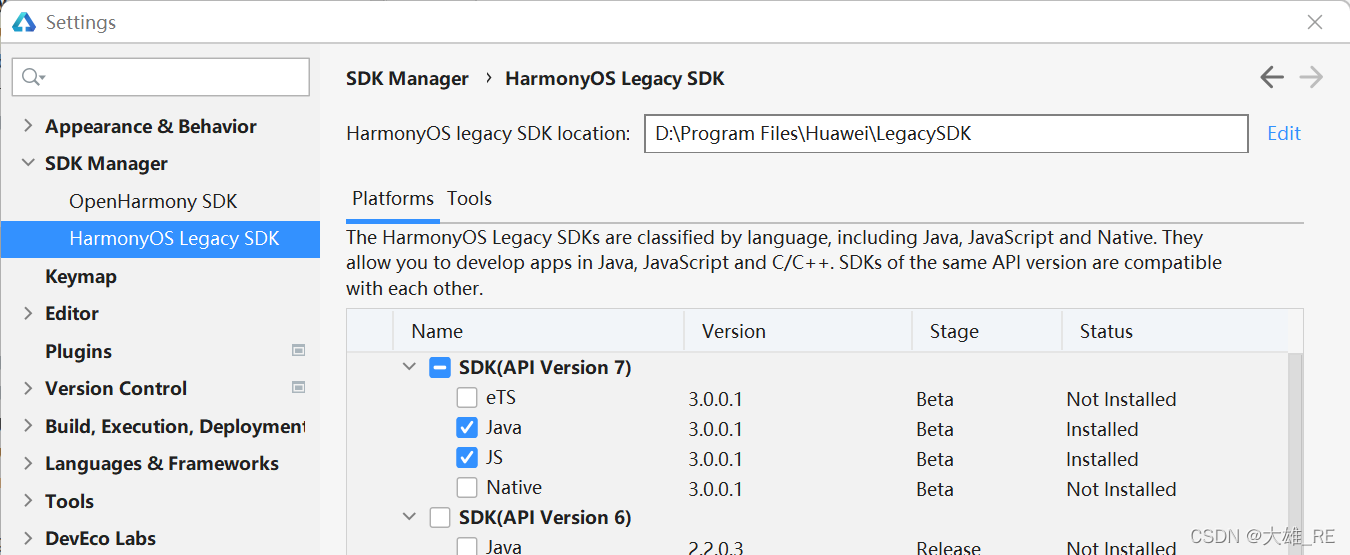This screenshot has height=555, width=1350.
Task: Collapse the SDK Manager tree node
Action: pos(28,163)
